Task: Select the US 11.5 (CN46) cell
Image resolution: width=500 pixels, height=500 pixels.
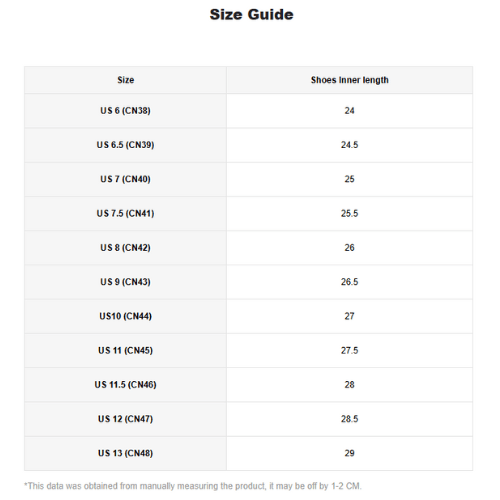Action: pos(125,385)
